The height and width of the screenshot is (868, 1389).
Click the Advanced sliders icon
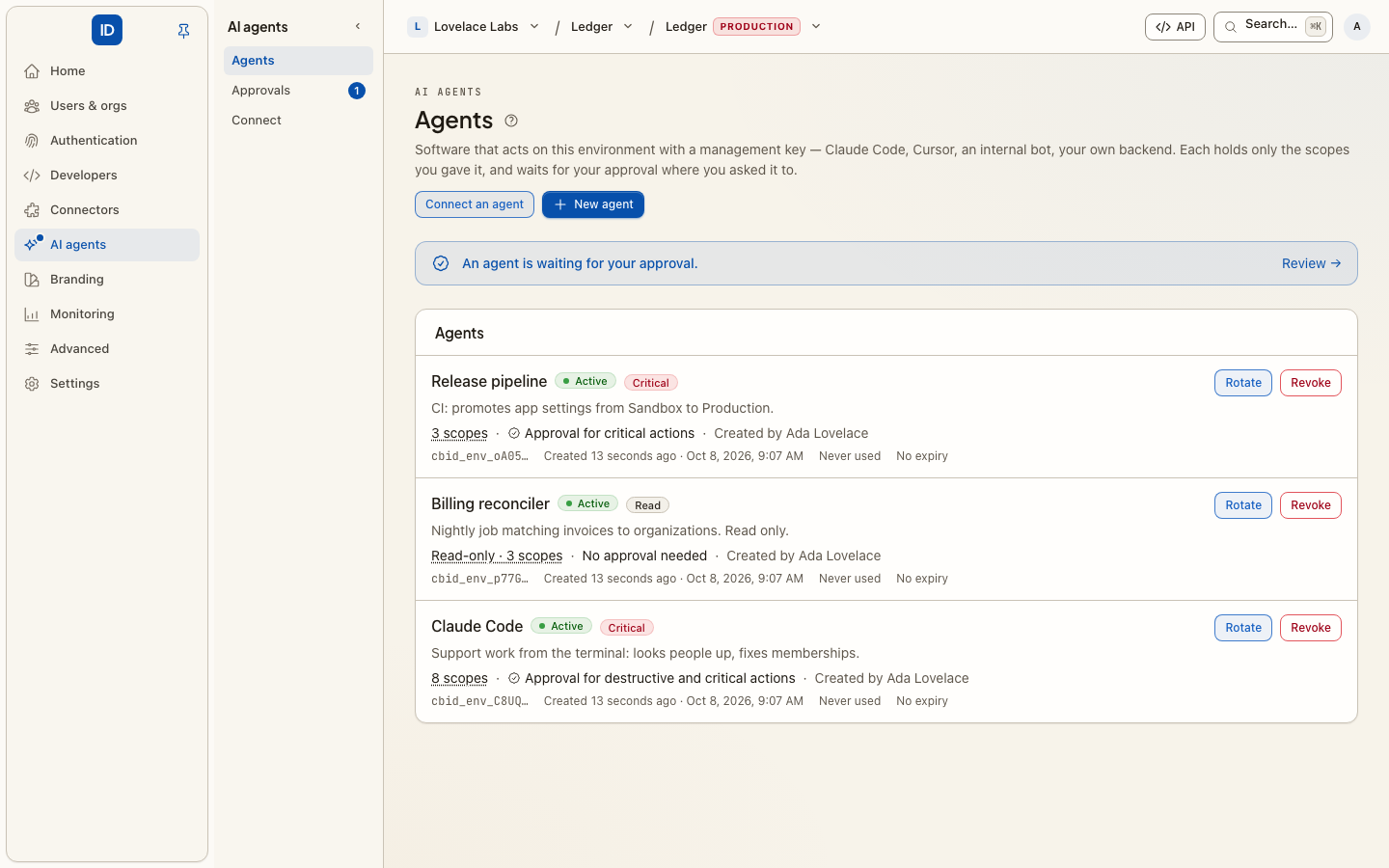(32, 349)
